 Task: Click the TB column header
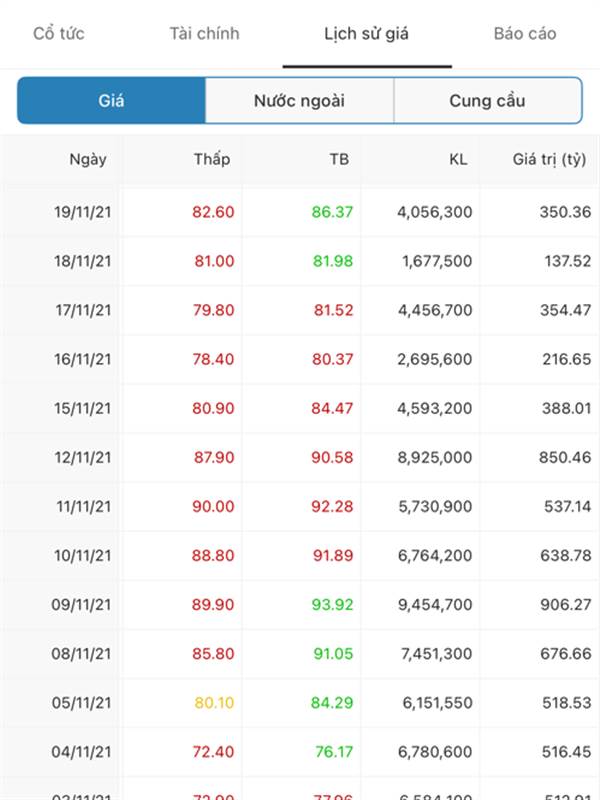click(339, 159)
